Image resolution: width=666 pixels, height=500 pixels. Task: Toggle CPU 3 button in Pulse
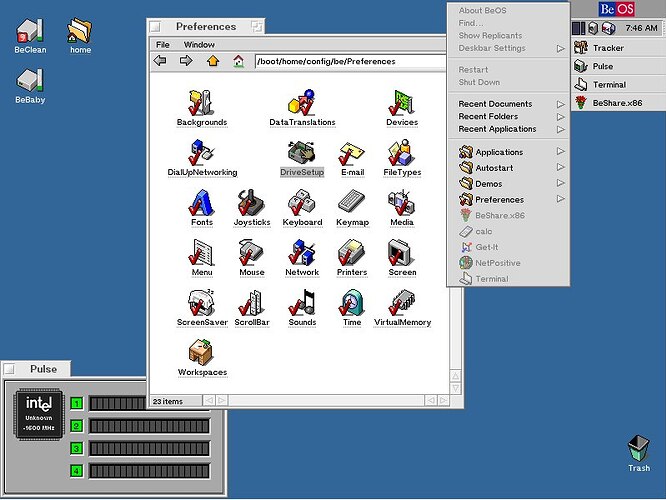[76, 448]
